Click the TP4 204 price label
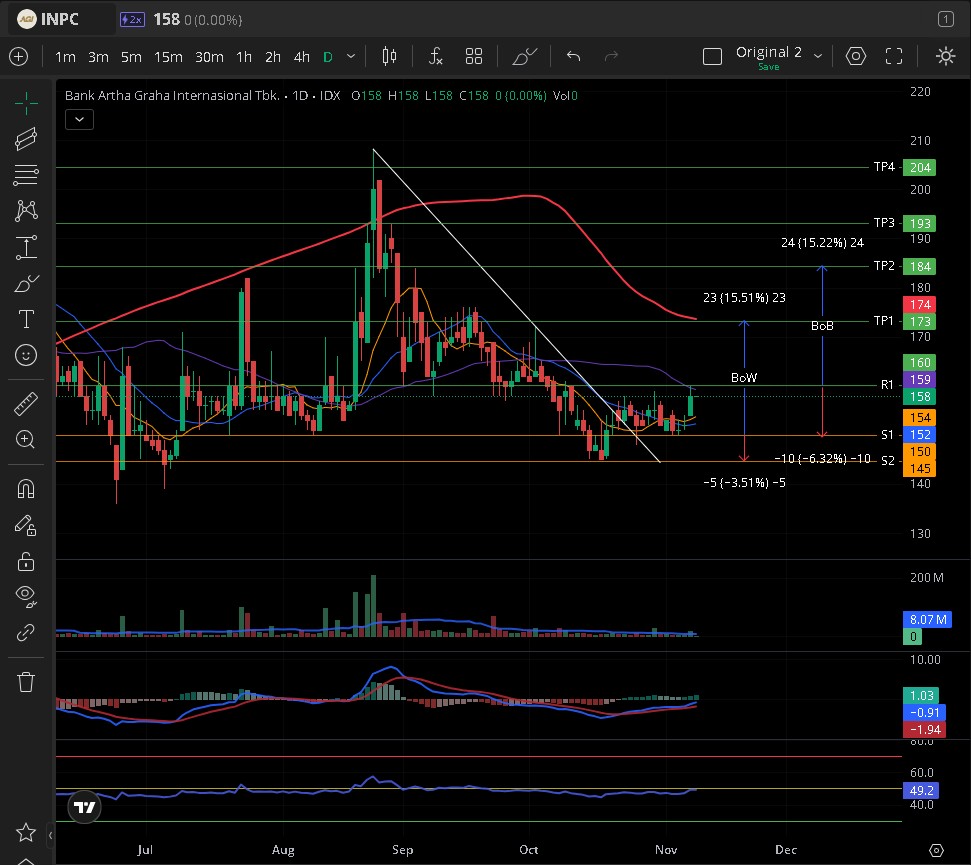 (x=918, y=168)
